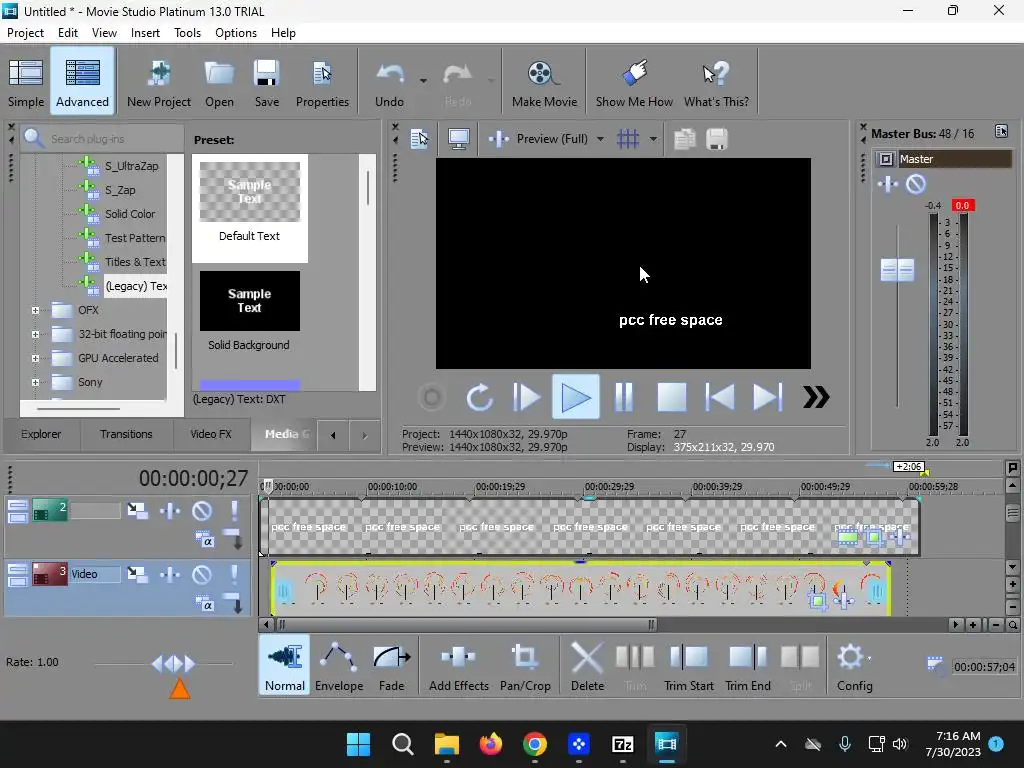Mute track 2
The image size is (1024, 768).
(202, 511)
